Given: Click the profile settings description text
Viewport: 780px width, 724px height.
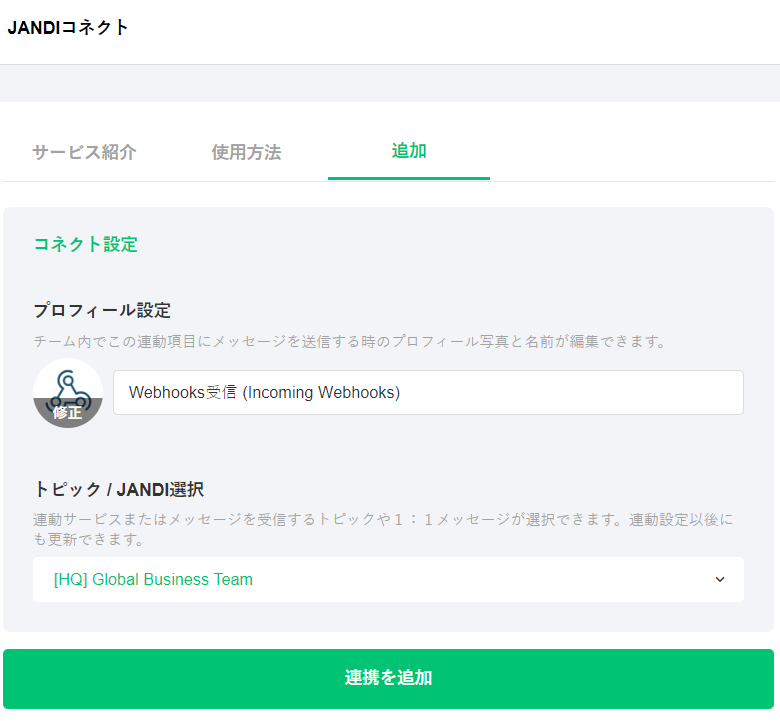Looking at the screenshot, I should pyautogui.click(x=350, y=341).
